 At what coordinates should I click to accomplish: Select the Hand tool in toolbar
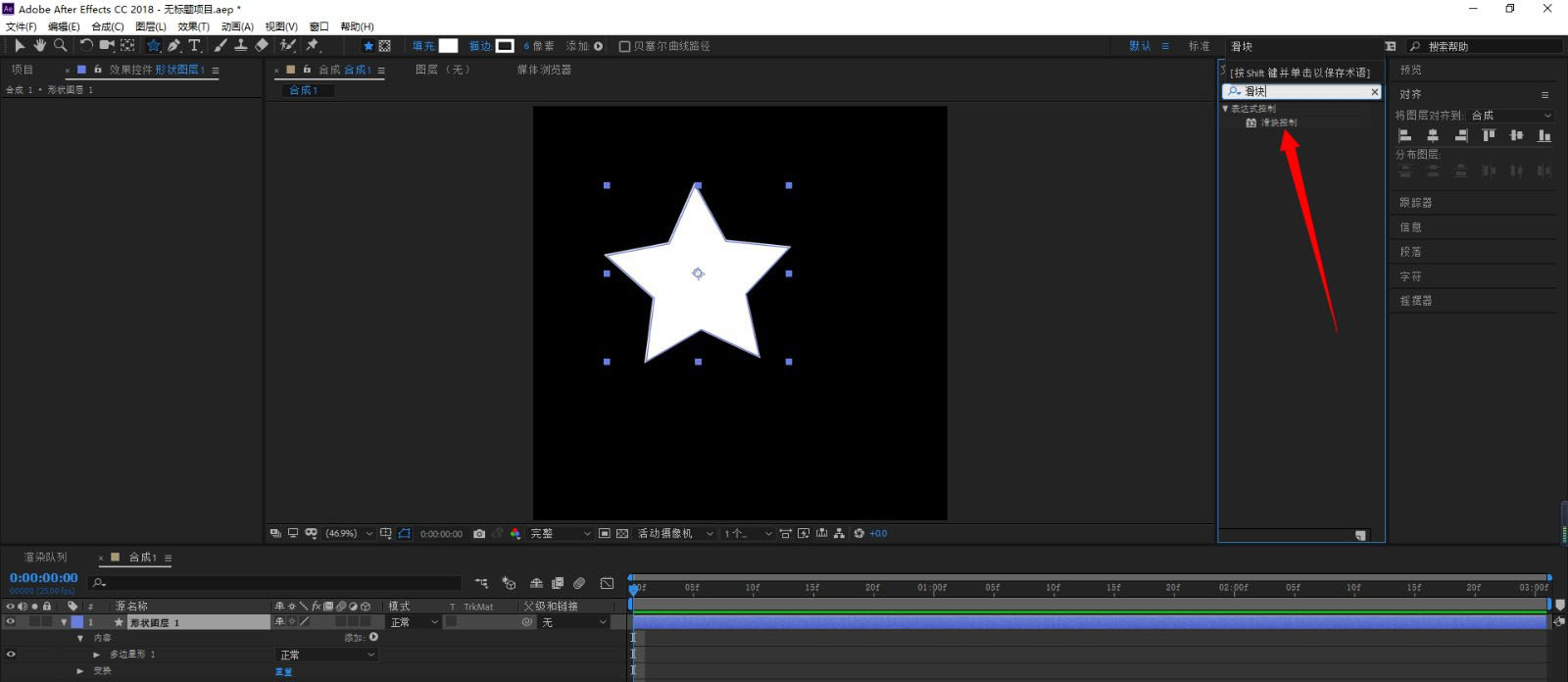[x=40, y=45]
